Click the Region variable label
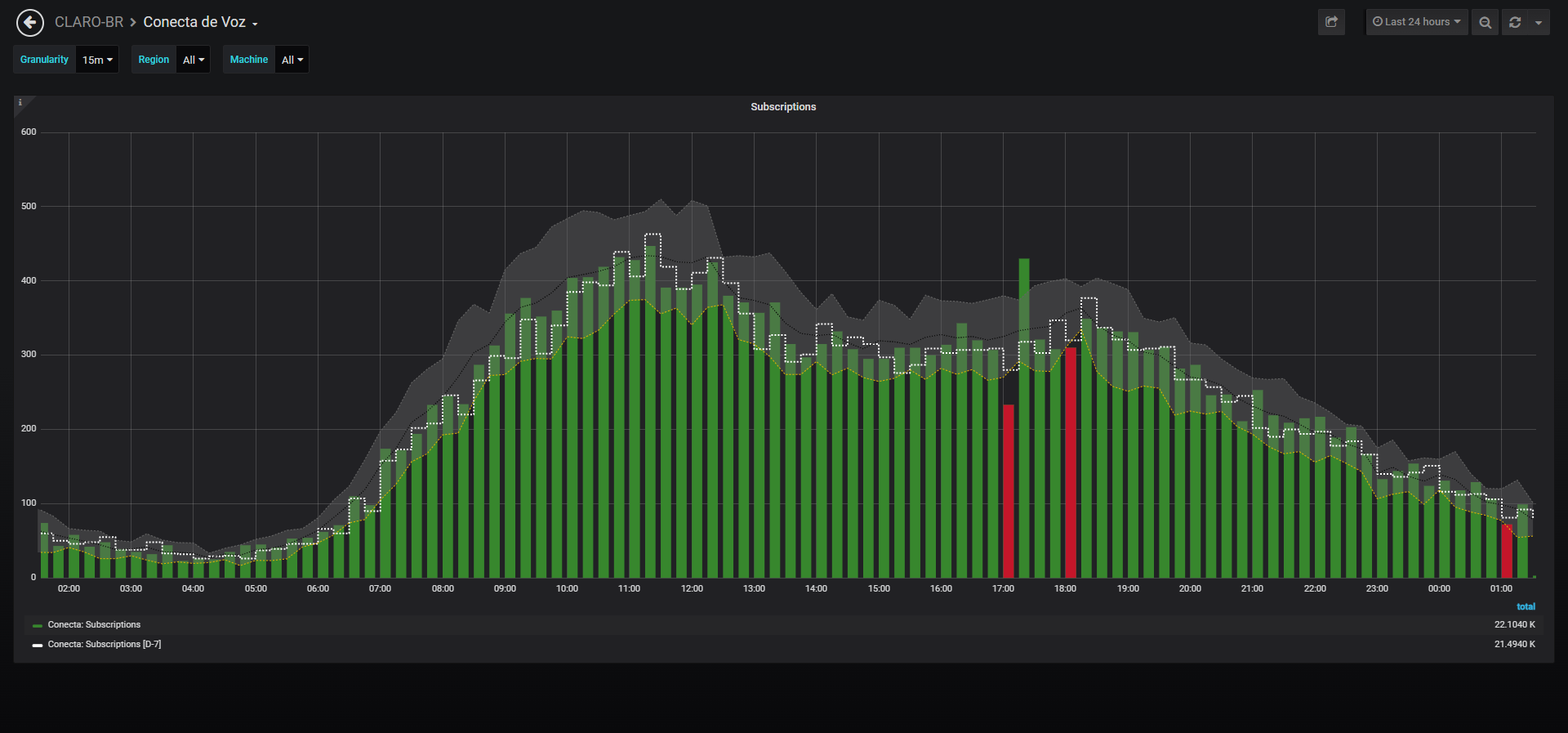This screenshot has width=1568, height=733. pyautogui.click(x=154, y=60)
